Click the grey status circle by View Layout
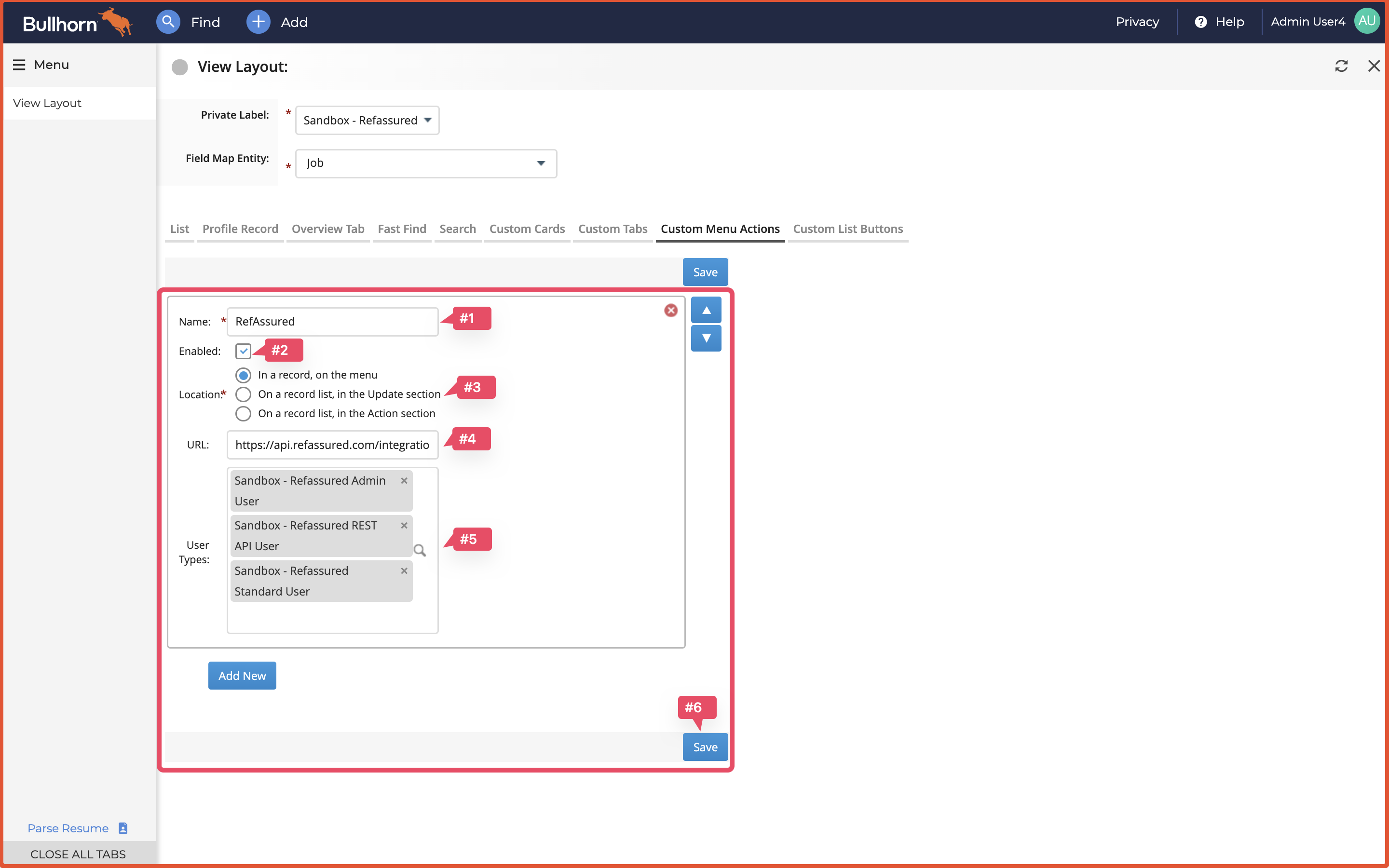The width and height of the screenshot is (1389, 868). [179, 67]
